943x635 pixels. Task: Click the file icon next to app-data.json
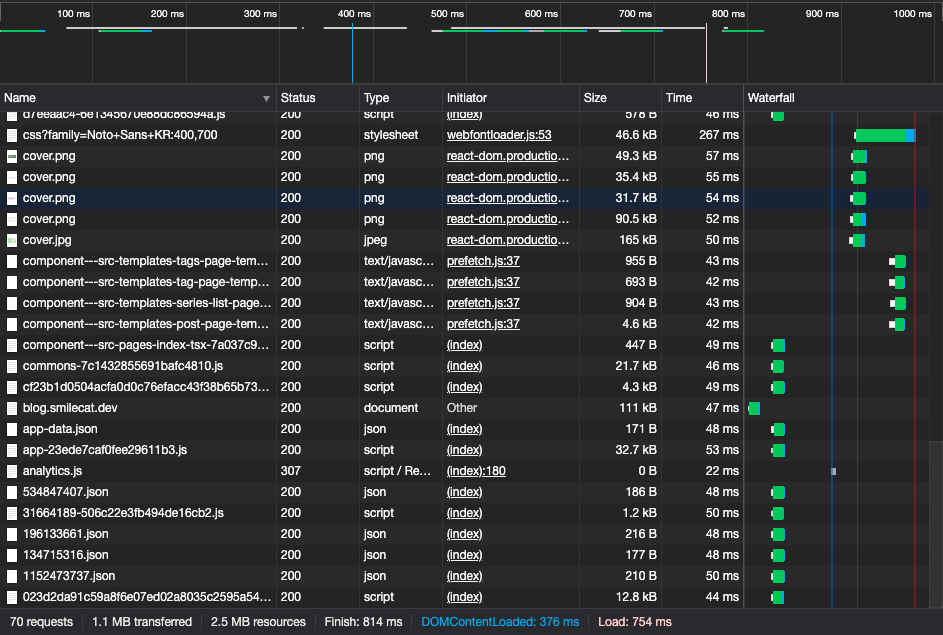click(12, 429)
